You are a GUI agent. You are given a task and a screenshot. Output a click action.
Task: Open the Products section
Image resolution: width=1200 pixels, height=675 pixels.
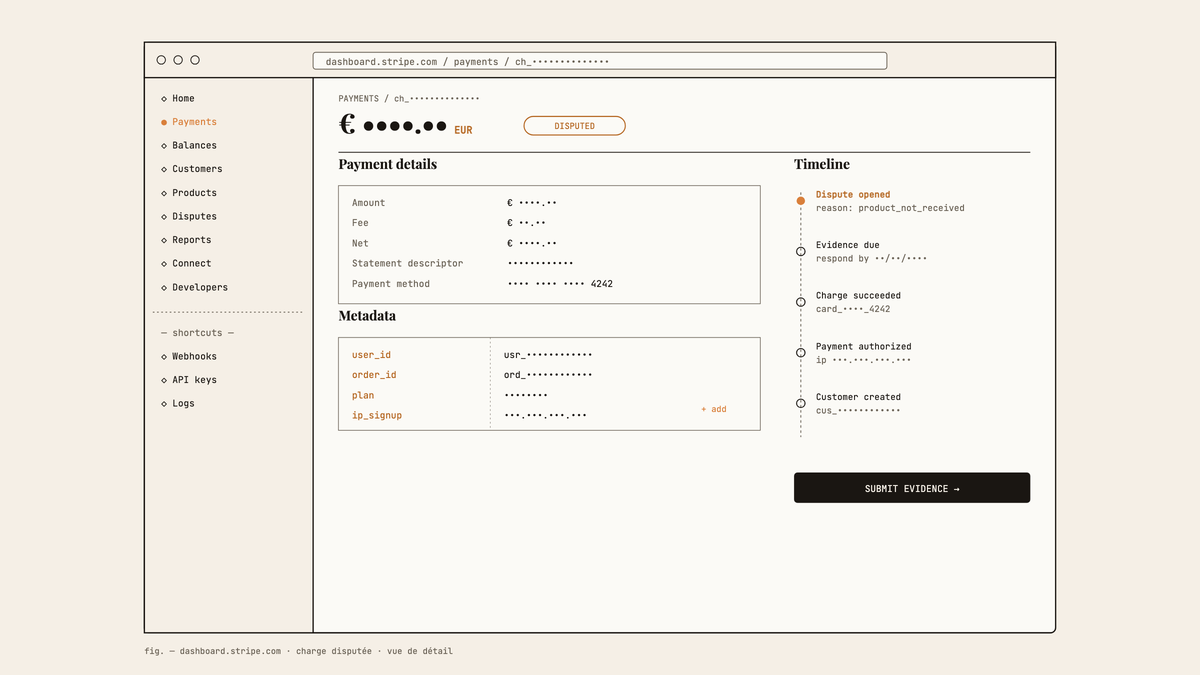click(194, 193)
